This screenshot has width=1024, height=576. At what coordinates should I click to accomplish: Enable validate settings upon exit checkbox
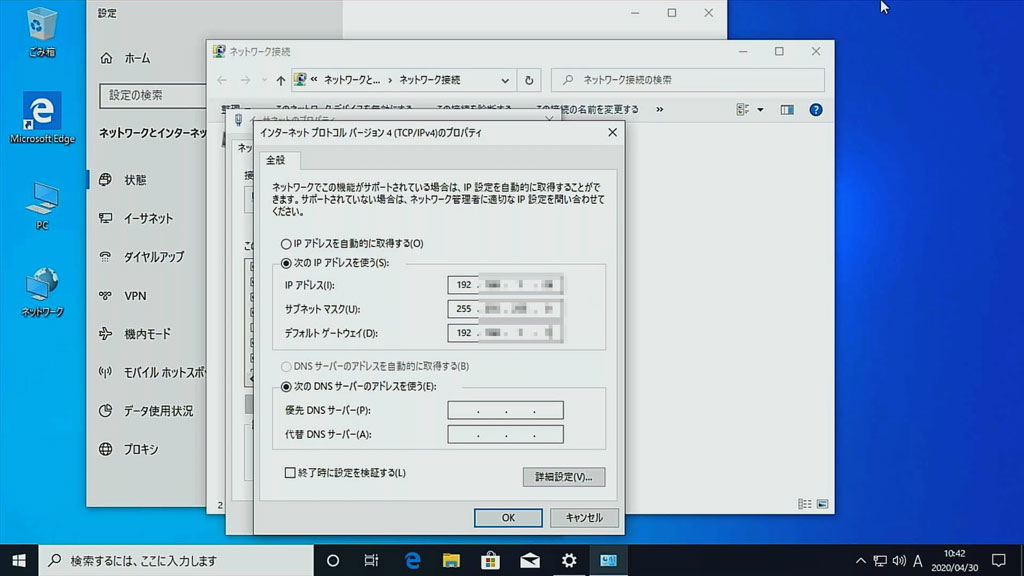coord(290,473)
